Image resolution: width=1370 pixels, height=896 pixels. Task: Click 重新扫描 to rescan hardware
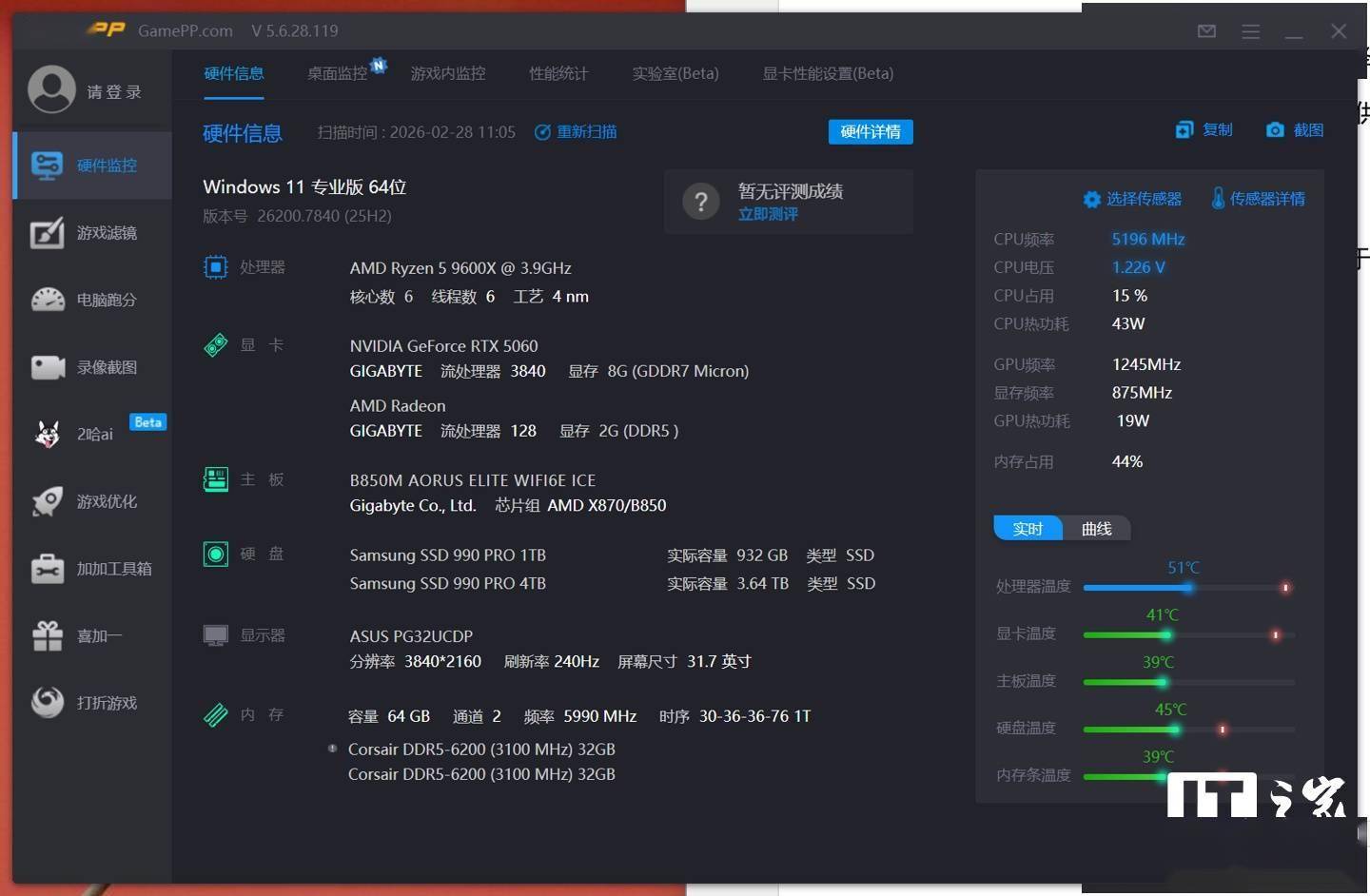pyautogui.click(x=577, y=132)
